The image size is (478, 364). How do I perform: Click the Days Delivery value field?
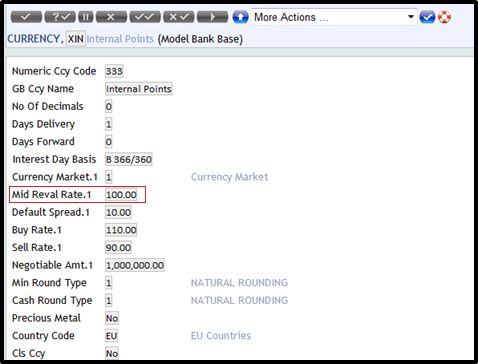click(109, 124)
